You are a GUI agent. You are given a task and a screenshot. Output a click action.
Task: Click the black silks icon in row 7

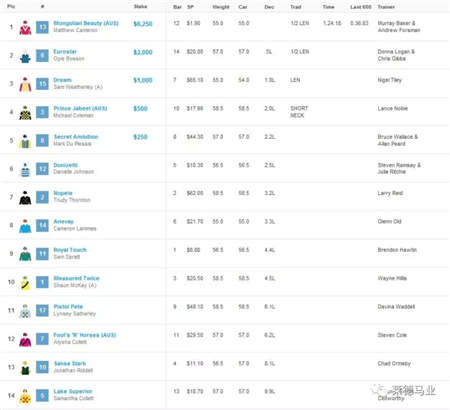coord(25,197)
